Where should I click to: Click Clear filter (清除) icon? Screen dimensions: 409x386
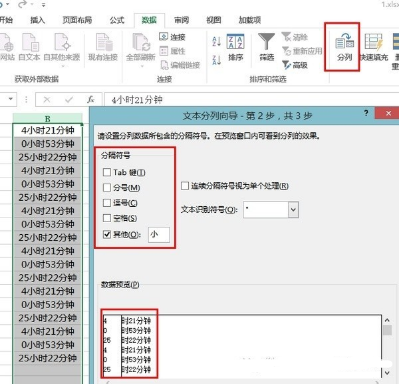tap(286, 37)
